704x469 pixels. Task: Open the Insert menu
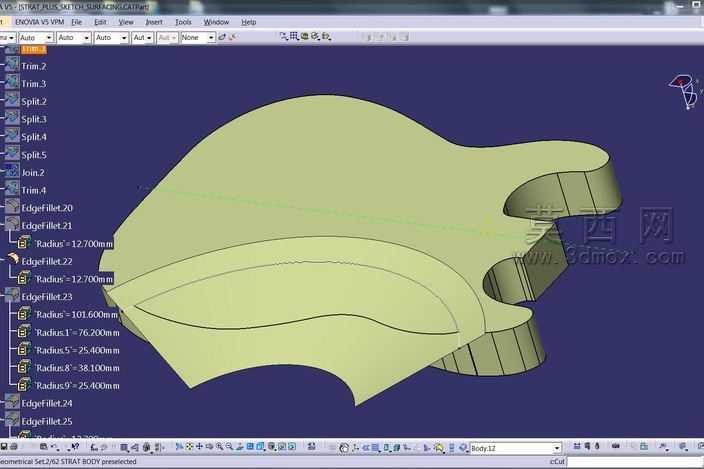[x=154, y=22]
